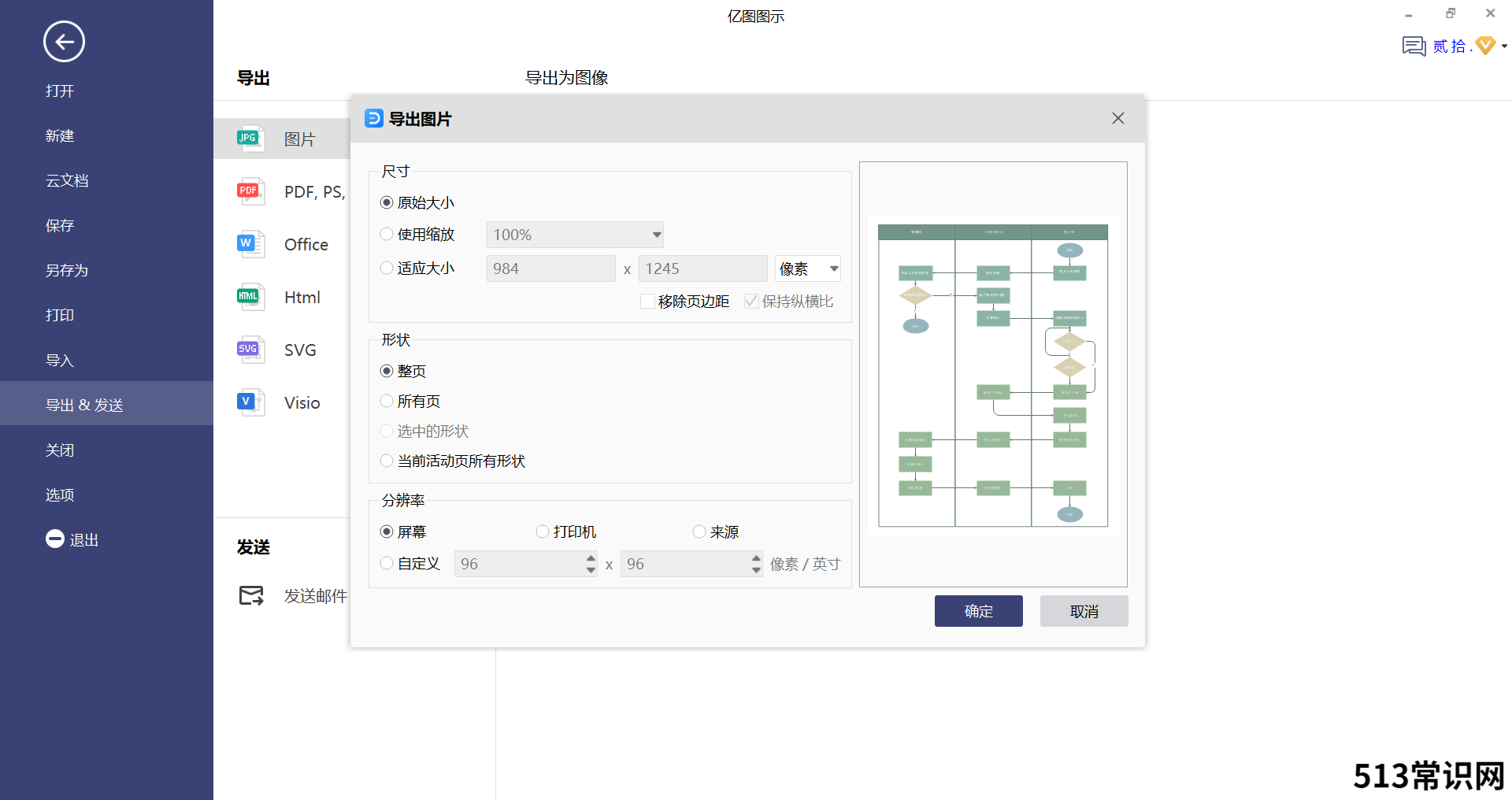Select 来源 resolution radio

pyautogui.click(x=699, y=531)
